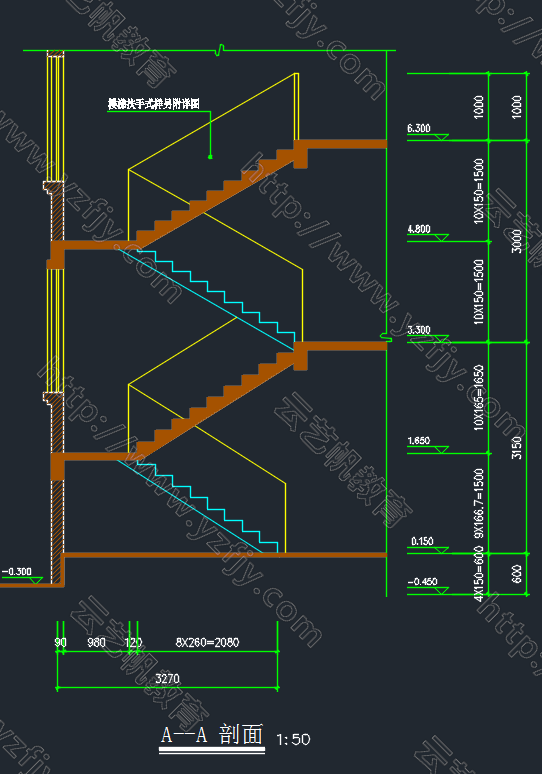This screenshot has width=542, height=774.
Task: Select the break-line symbol on top green line
Action: coord(220,50)
